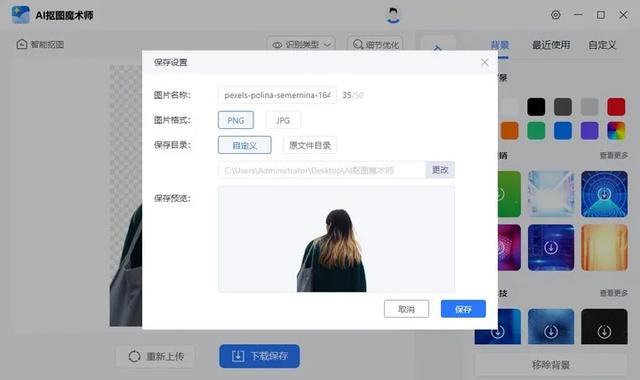This screenshot has height=380, width=640.
Task: Pick the dark gray color swatch
Action: pos(563,107)
